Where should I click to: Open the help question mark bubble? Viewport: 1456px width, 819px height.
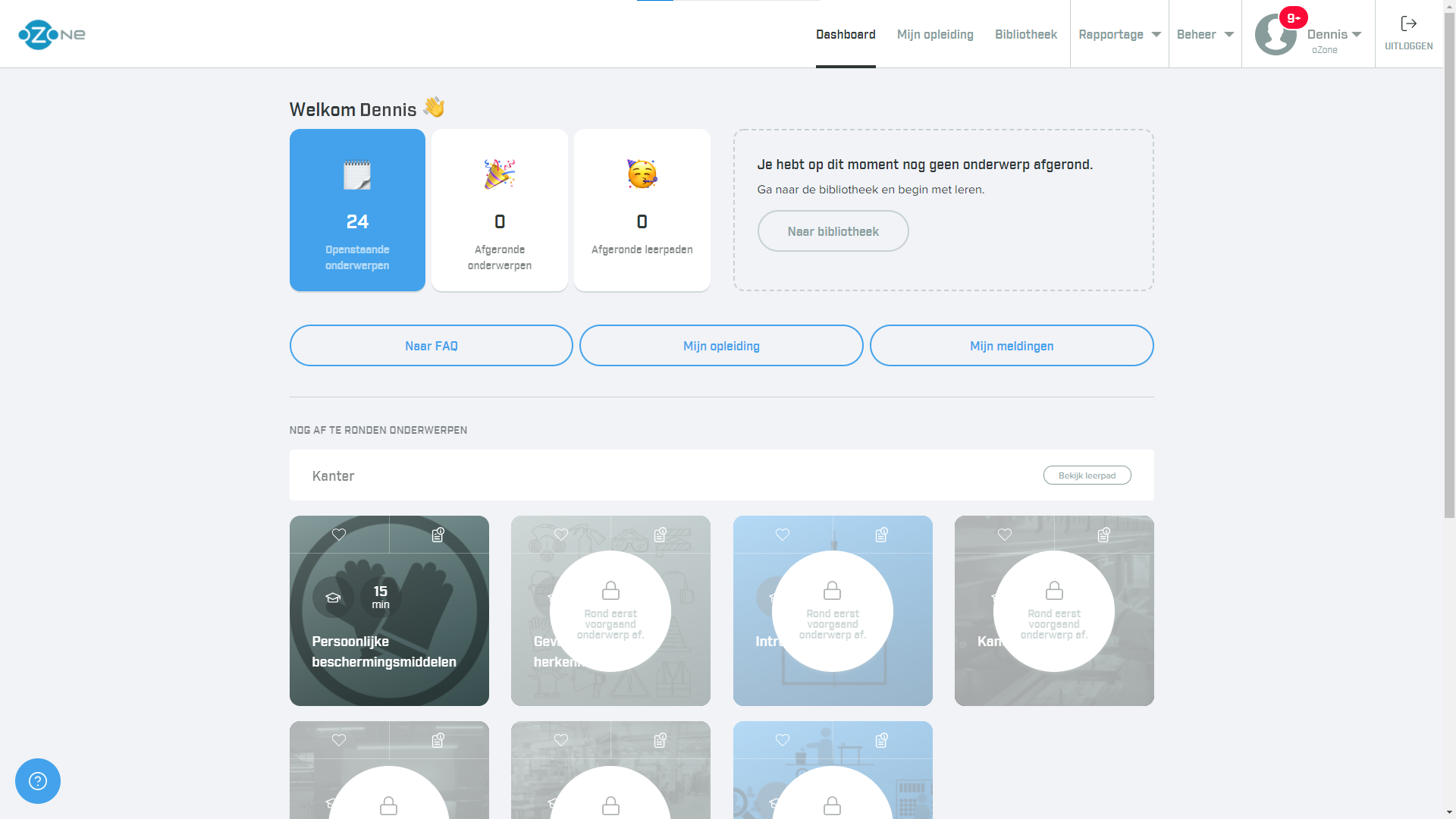point(38,781)
